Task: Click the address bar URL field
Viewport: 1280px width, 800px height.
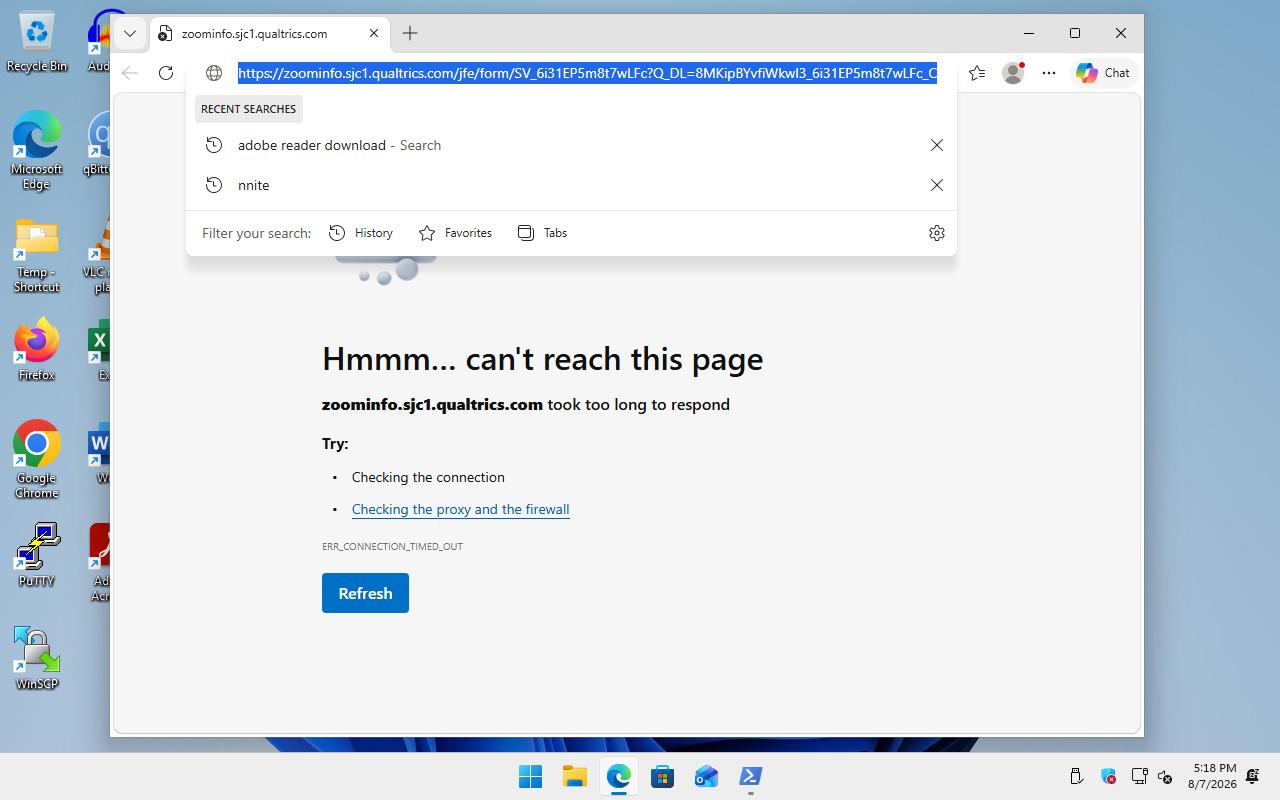Action: click(x=587, y=73)
